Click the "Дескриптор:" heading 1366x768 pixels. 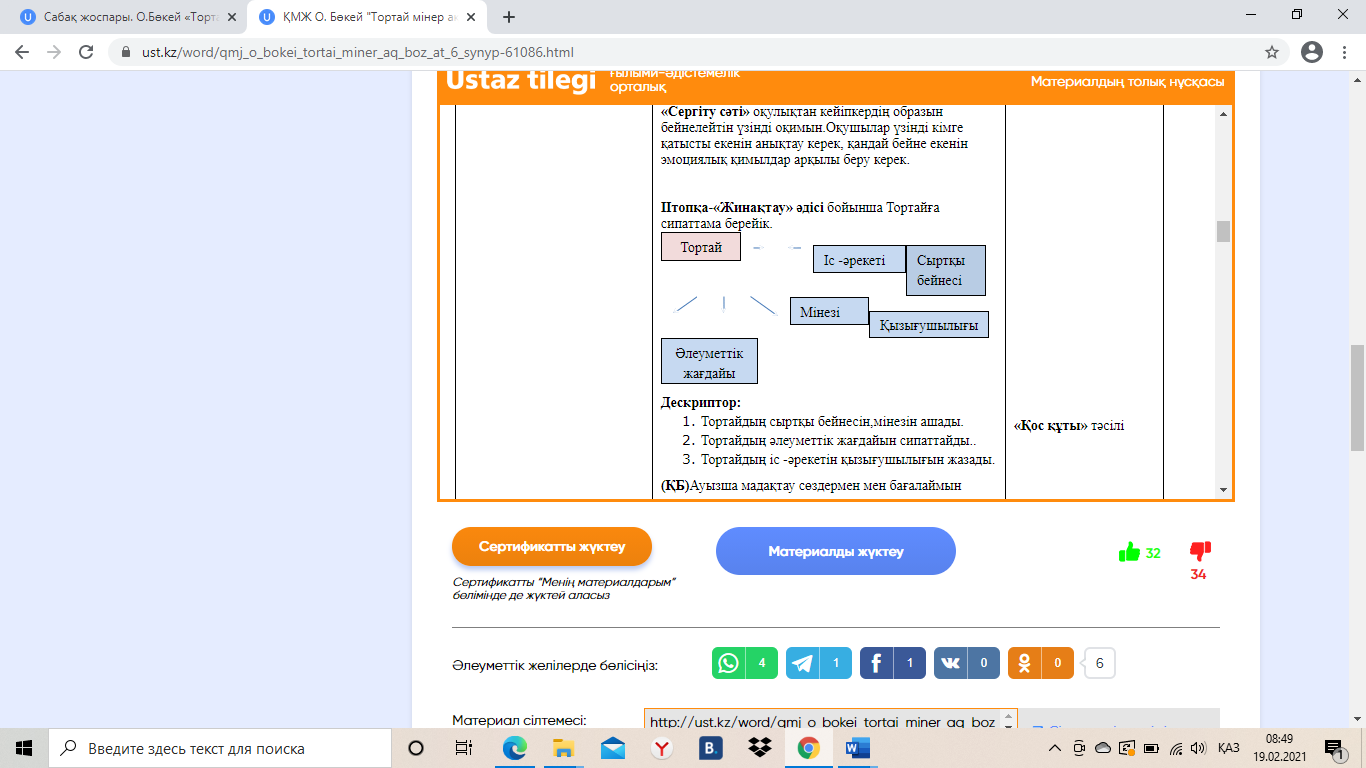pyautogui.click(x=701, y=403)
